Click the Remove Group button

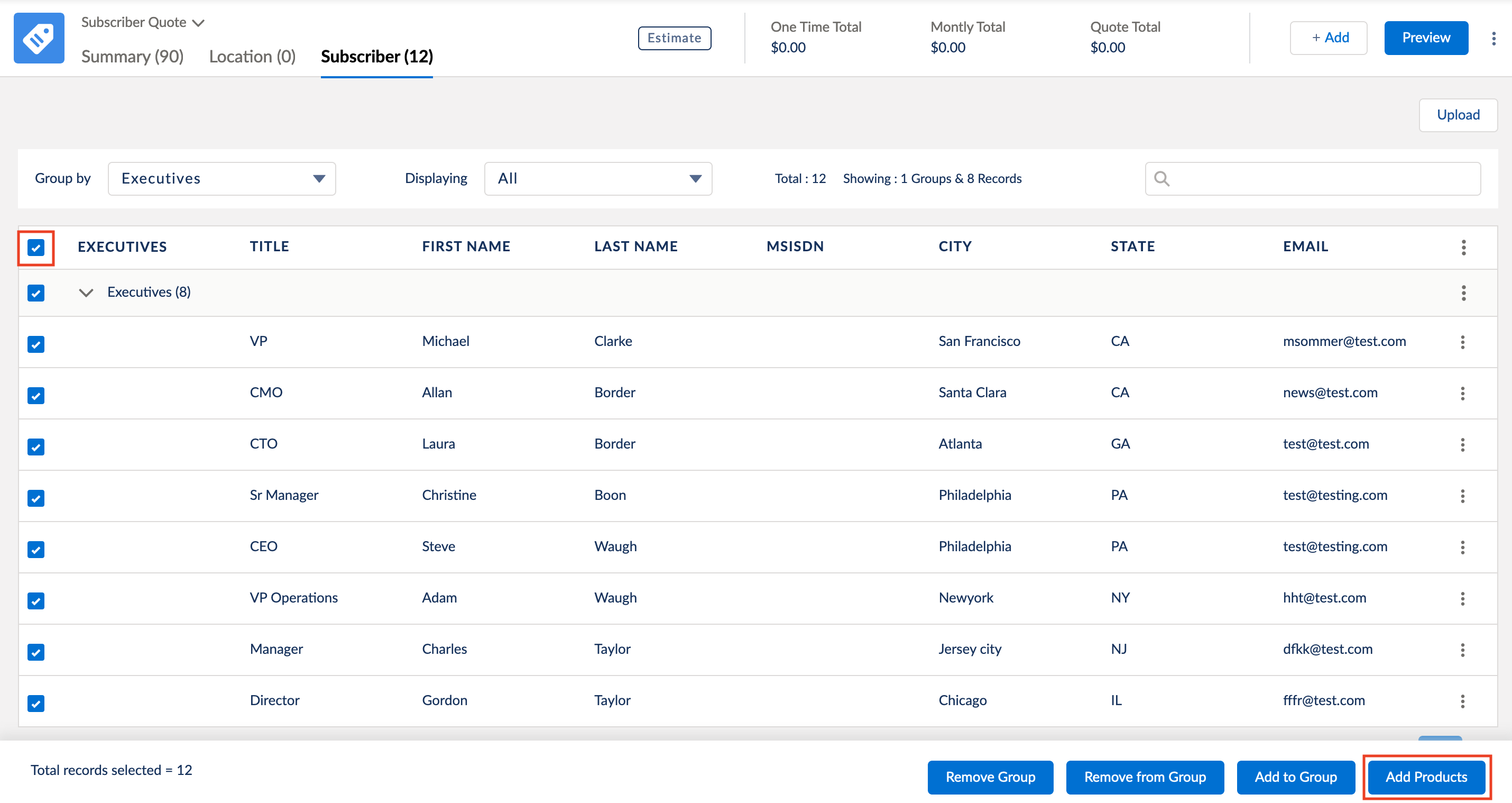point(990,777)
